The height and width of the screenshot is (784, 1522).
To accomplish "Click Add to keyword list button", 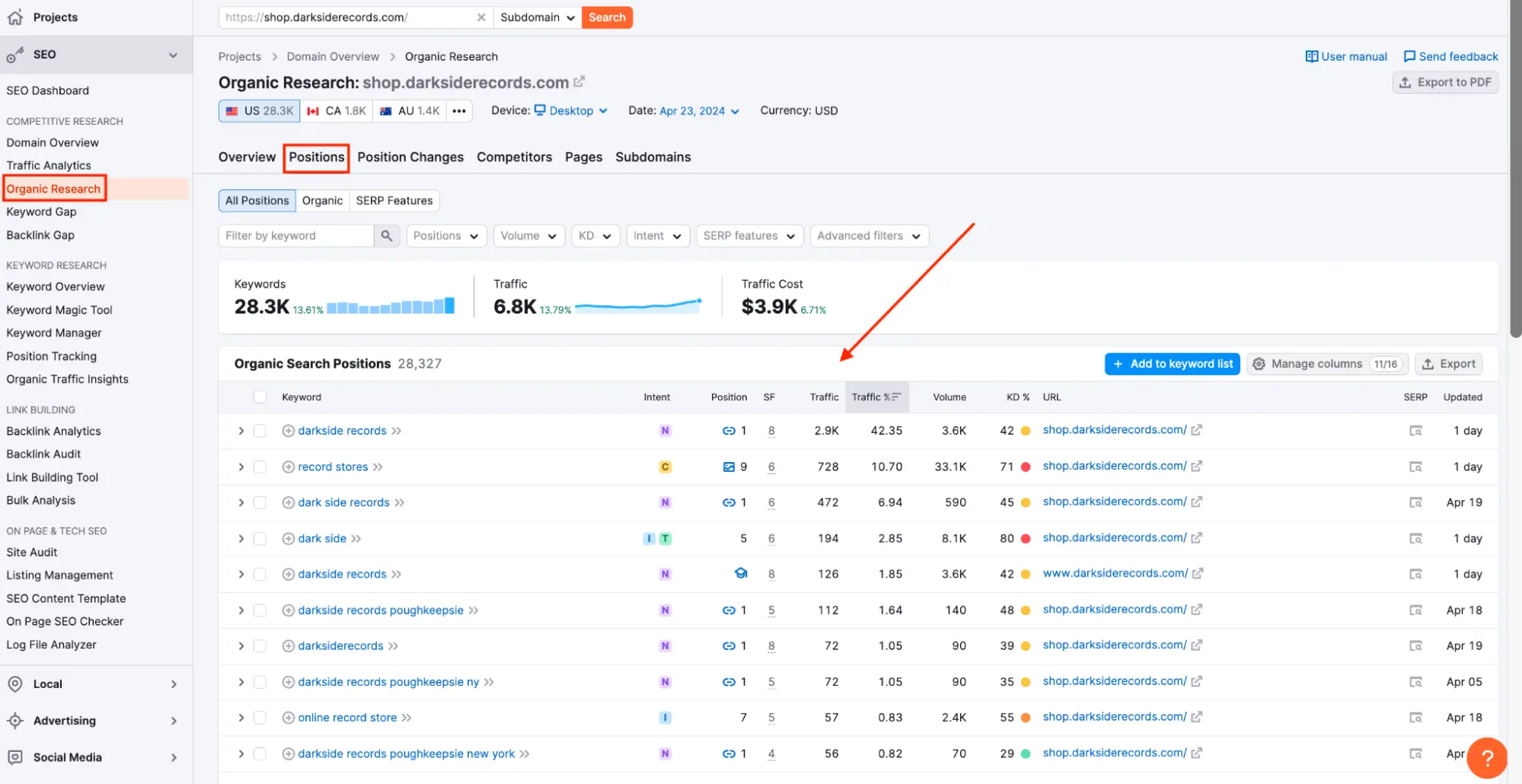I will [x=1173, y=364].
